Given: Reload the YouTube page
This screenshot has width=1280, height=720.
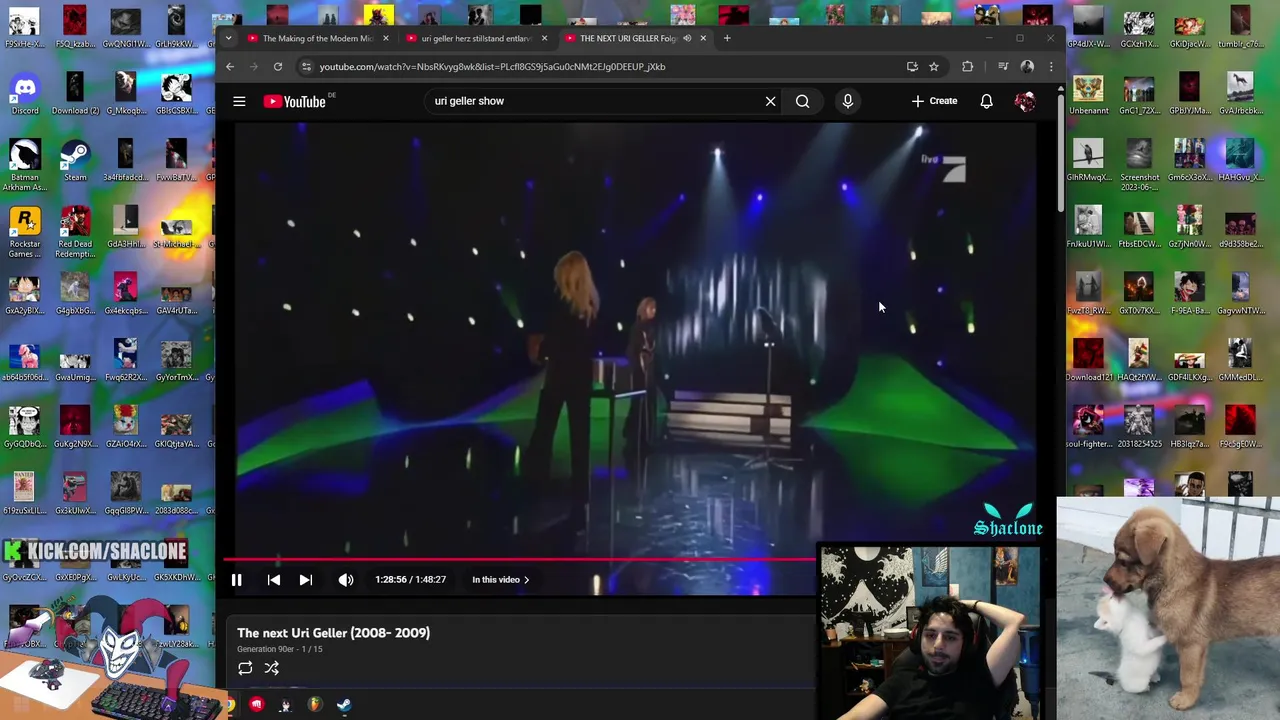Looking at the screenshot, I should click(278, 67).
